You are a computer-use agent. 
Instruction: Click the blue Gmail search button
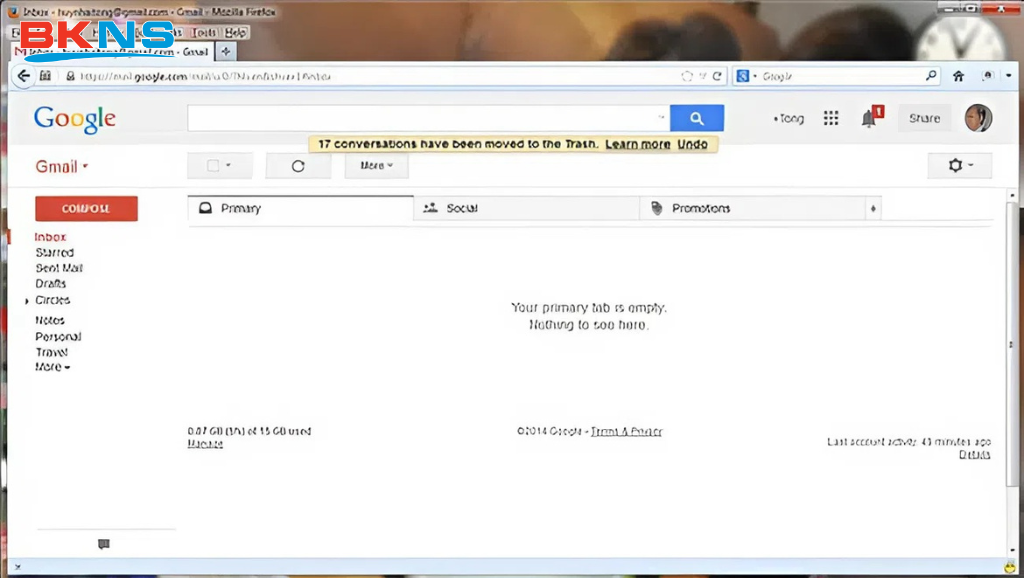click(x=696, y=118)
